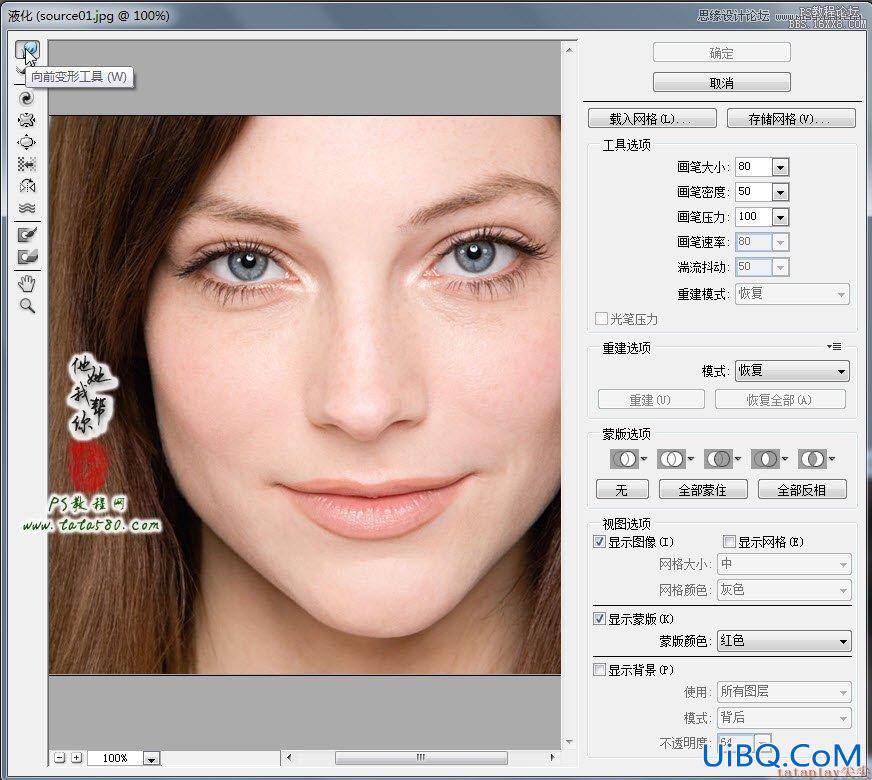The height and width of the screenshot is (780, 872).
Task: Enable the 显示背景 checkbox
Action: point(599,669)
